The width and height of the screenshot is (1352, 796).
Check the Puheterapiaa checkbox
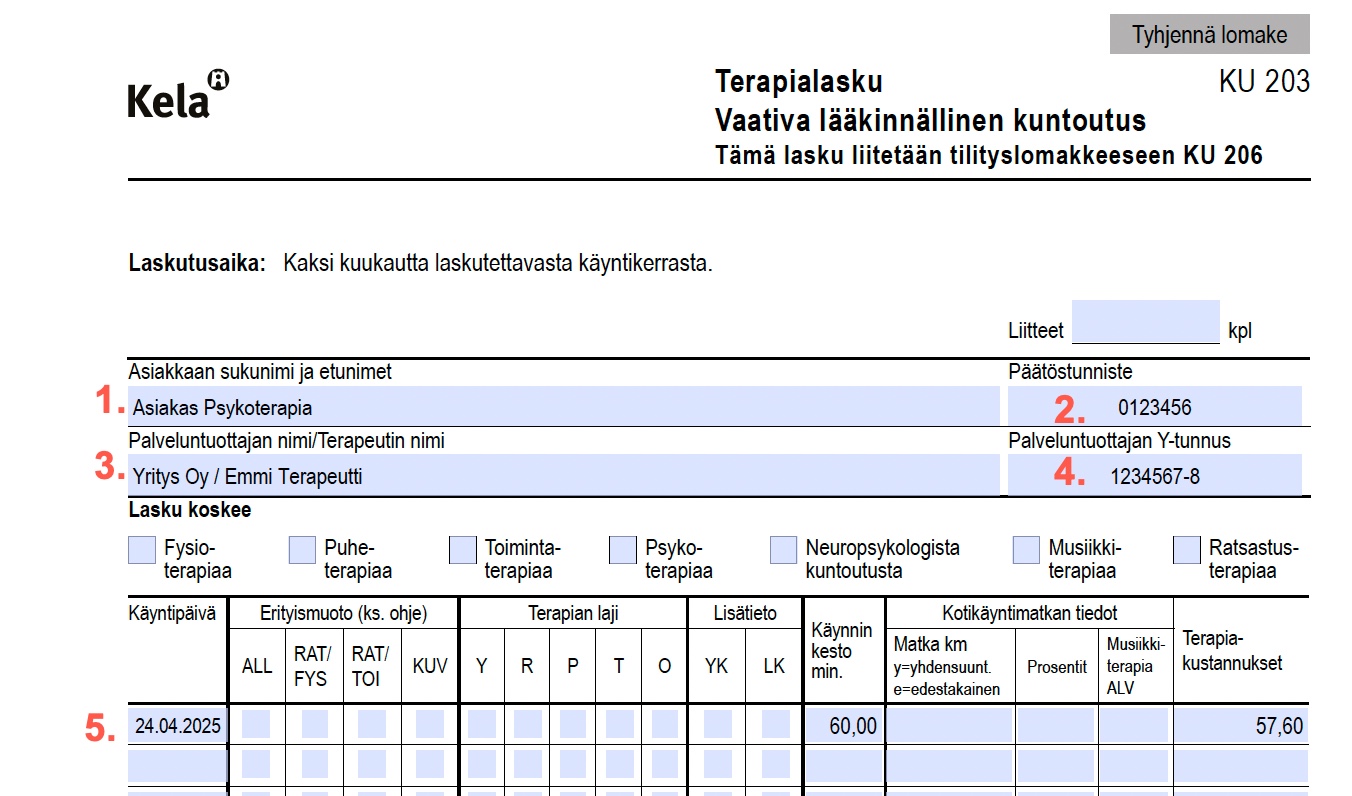click(x=303, y=550)
